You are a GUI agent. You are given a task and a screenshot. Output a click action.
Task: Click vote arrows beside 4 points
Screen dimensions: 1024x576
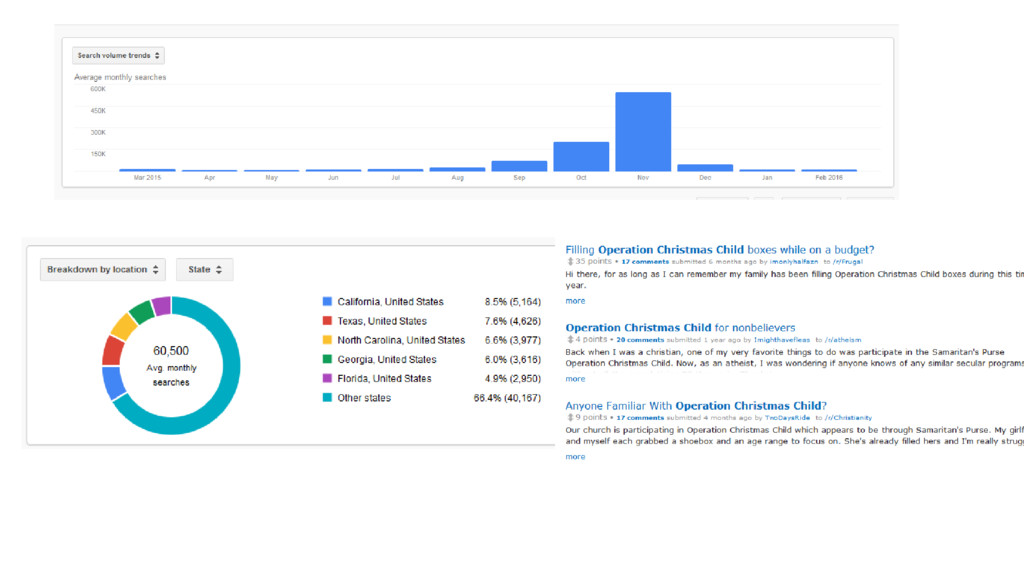(x=570, y=340)
